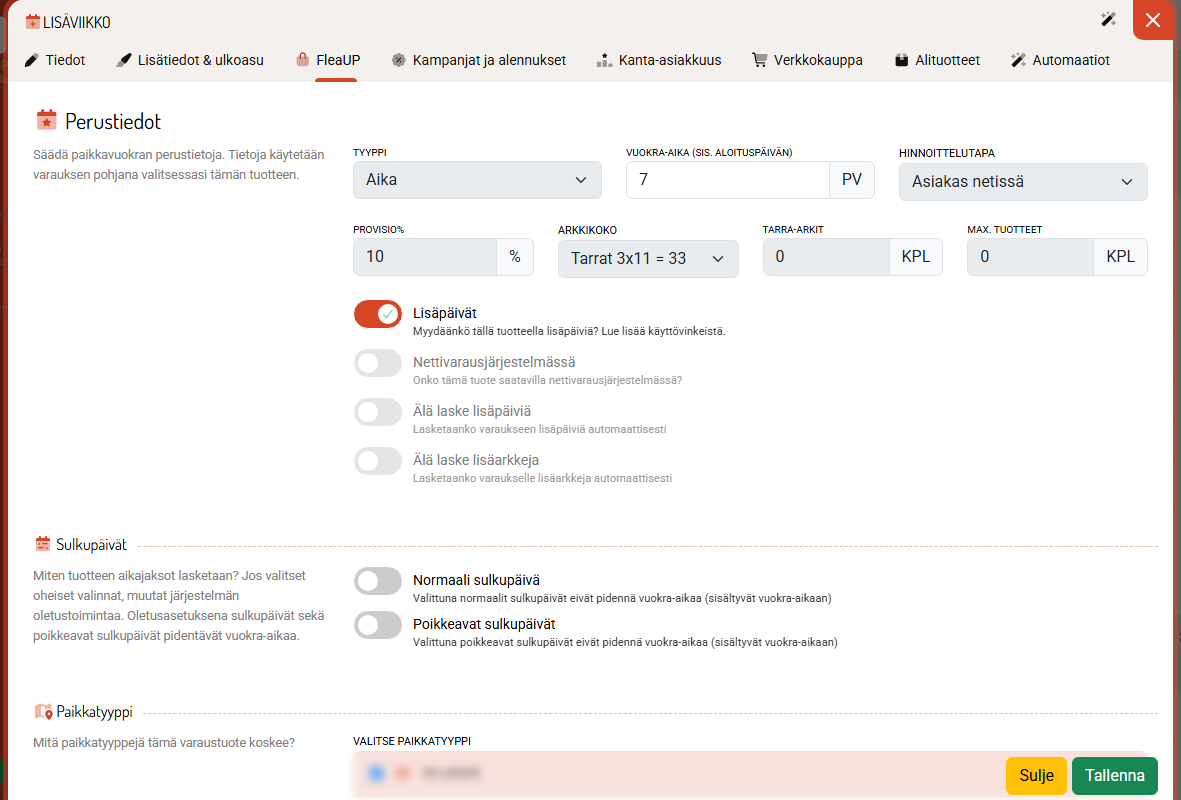Image resolution: width=1181 pixels, height=800 pixels.
Task: Click the discount badge icon on Kampanjat
Action: tap(398, 60)
